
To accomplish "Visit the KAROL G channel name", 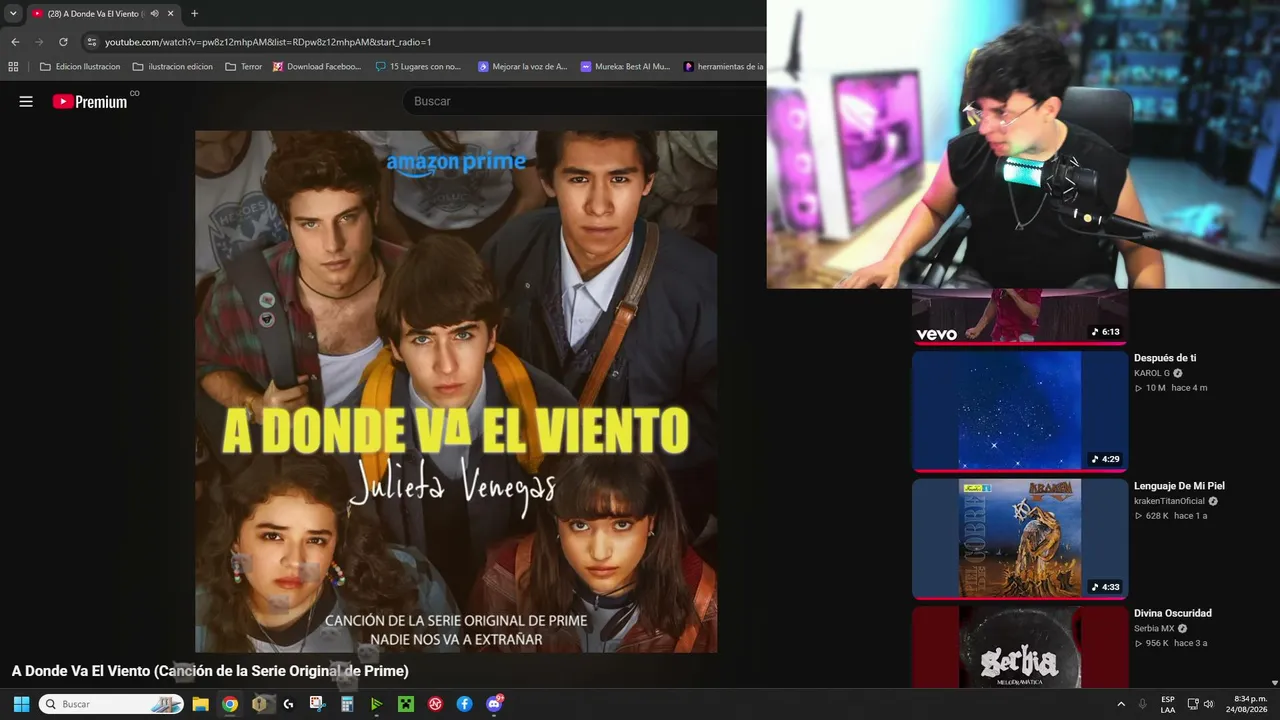I will (x=1151, y=373).
